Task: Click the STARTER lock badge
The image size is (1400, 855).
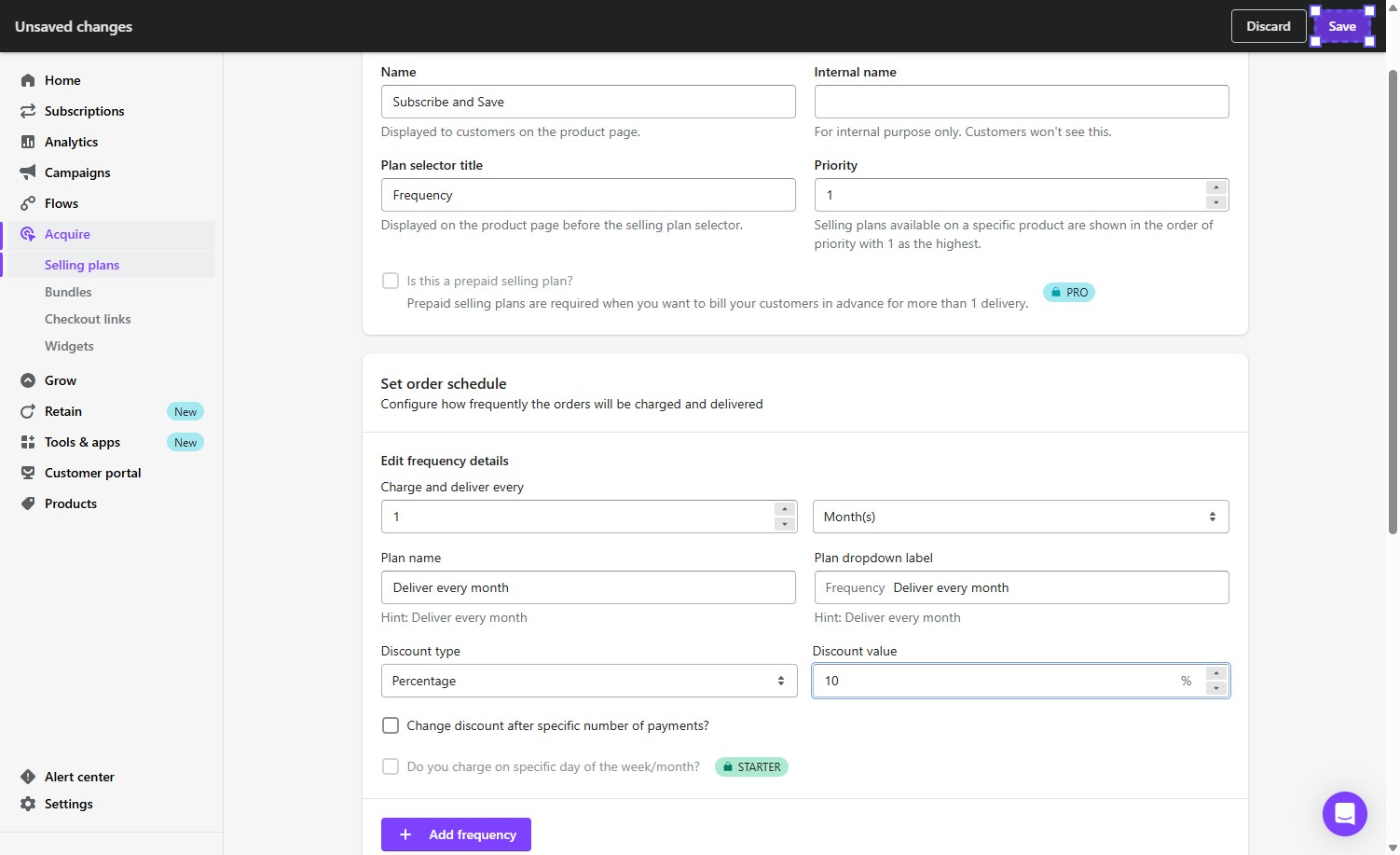Action: click(751, 766)
